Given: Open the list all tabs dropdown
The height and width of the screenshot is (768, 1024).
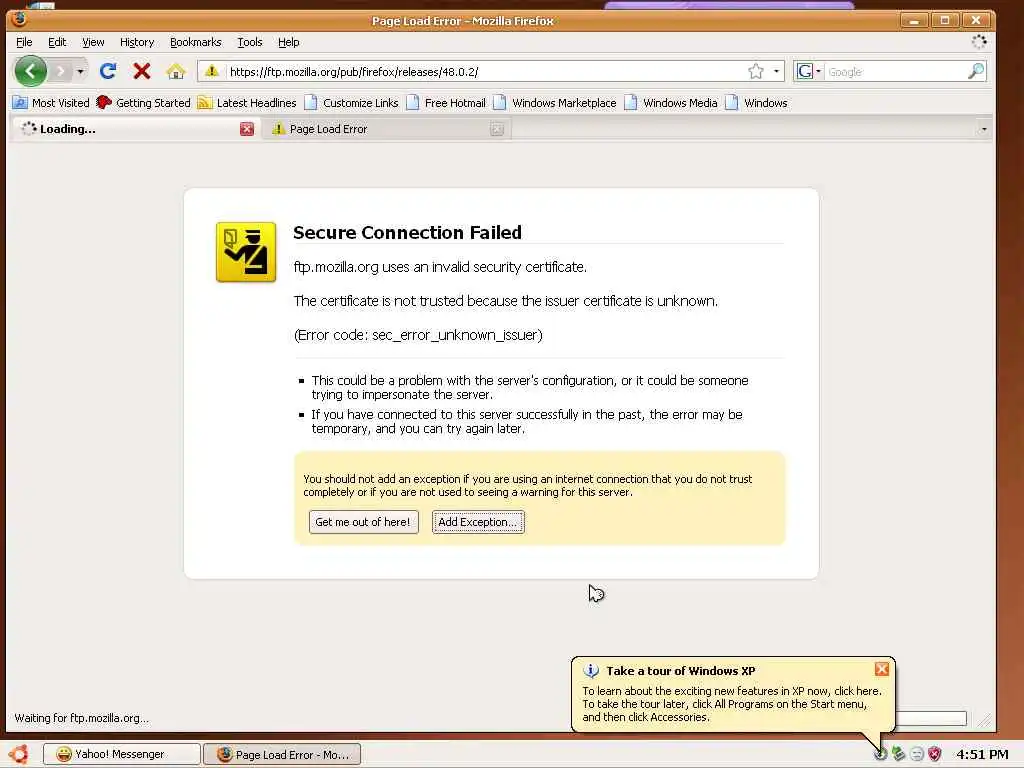Looking at the screenshot, I should pyautogui.click(x=984, y=129).
